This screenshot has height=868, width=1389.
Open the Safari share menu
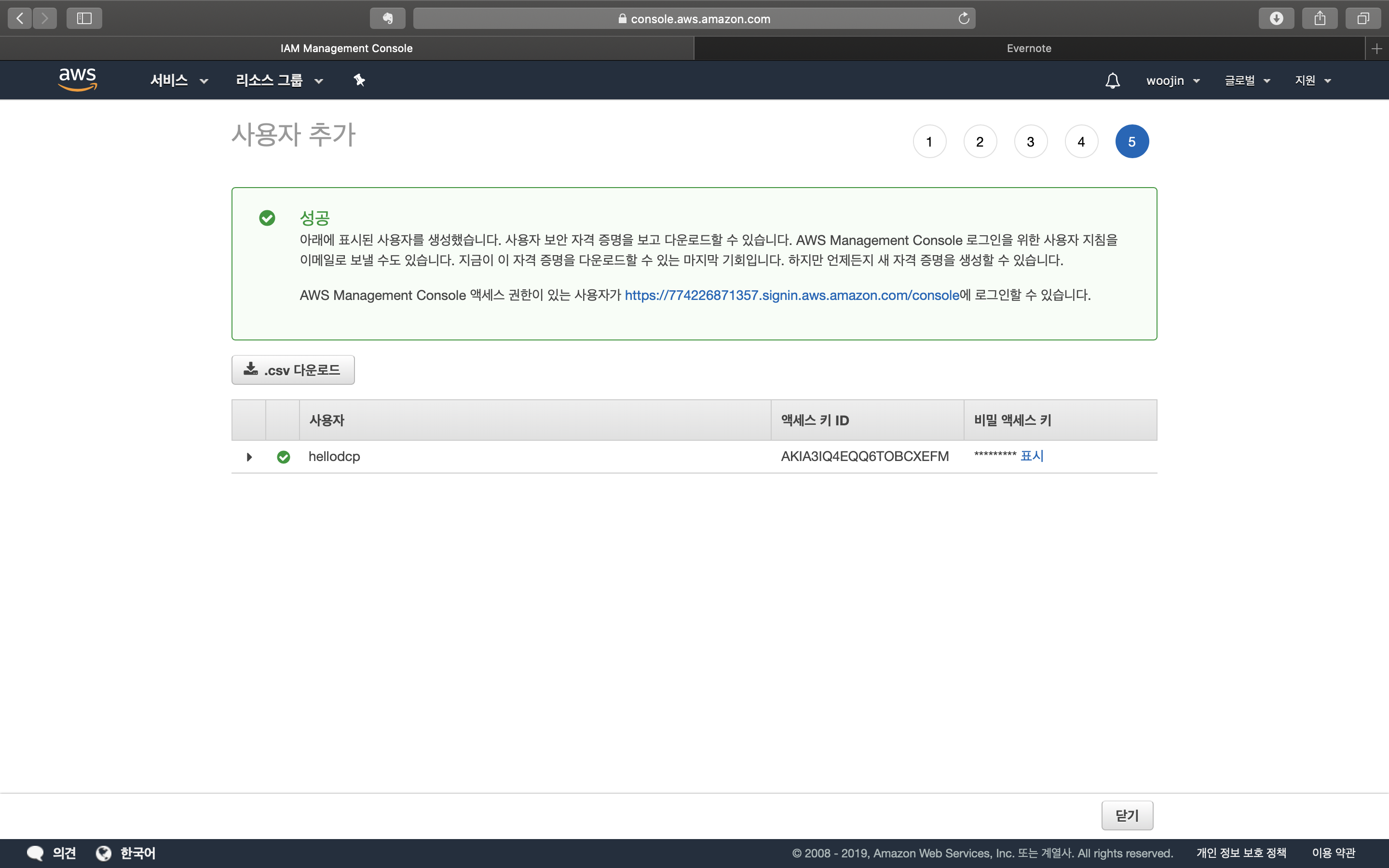1320,18
